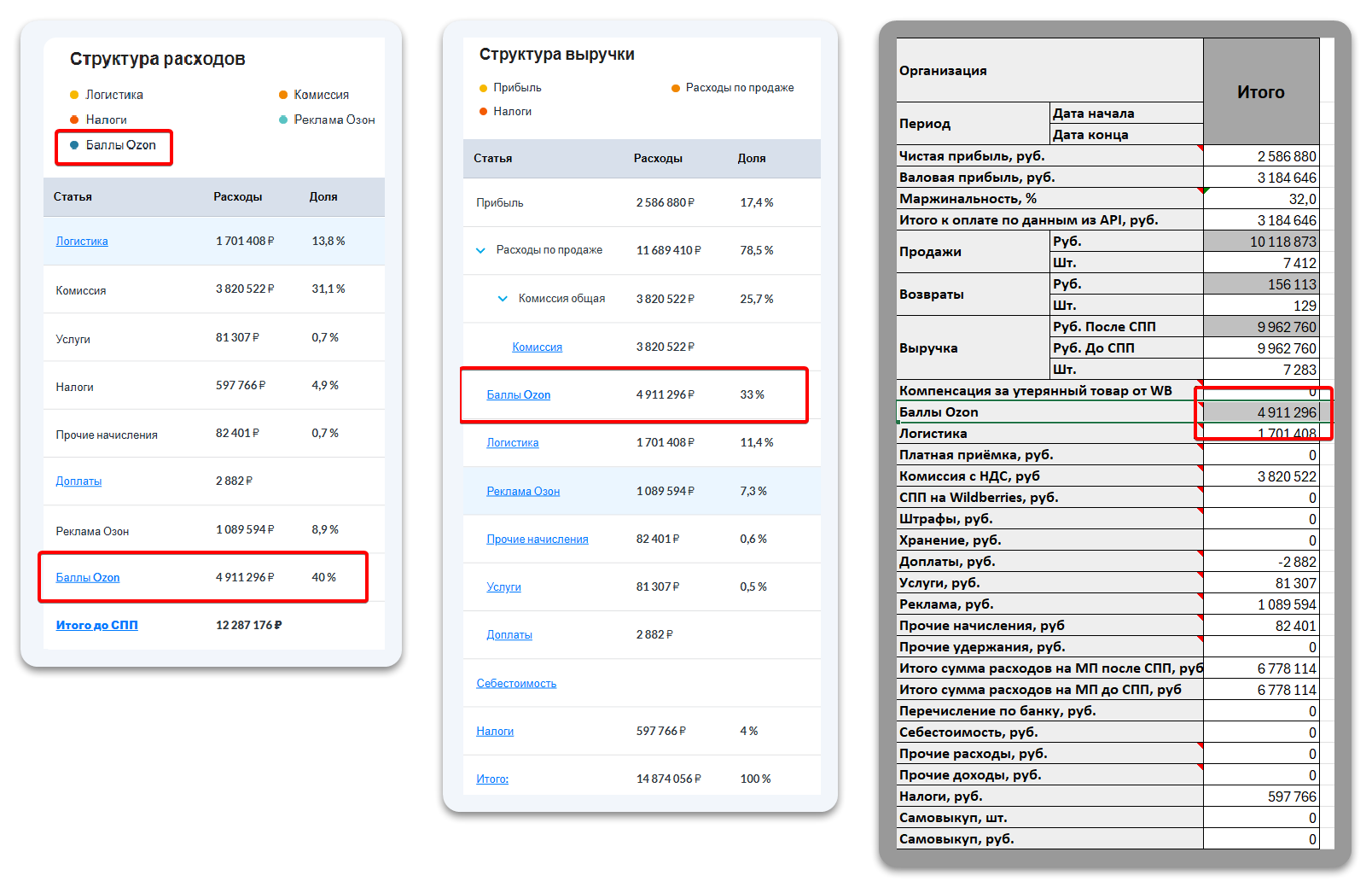This screenshot has height=887, width=1372.
Task: Select the Итого column header in spreadsheet
Action: point(1260,92)
